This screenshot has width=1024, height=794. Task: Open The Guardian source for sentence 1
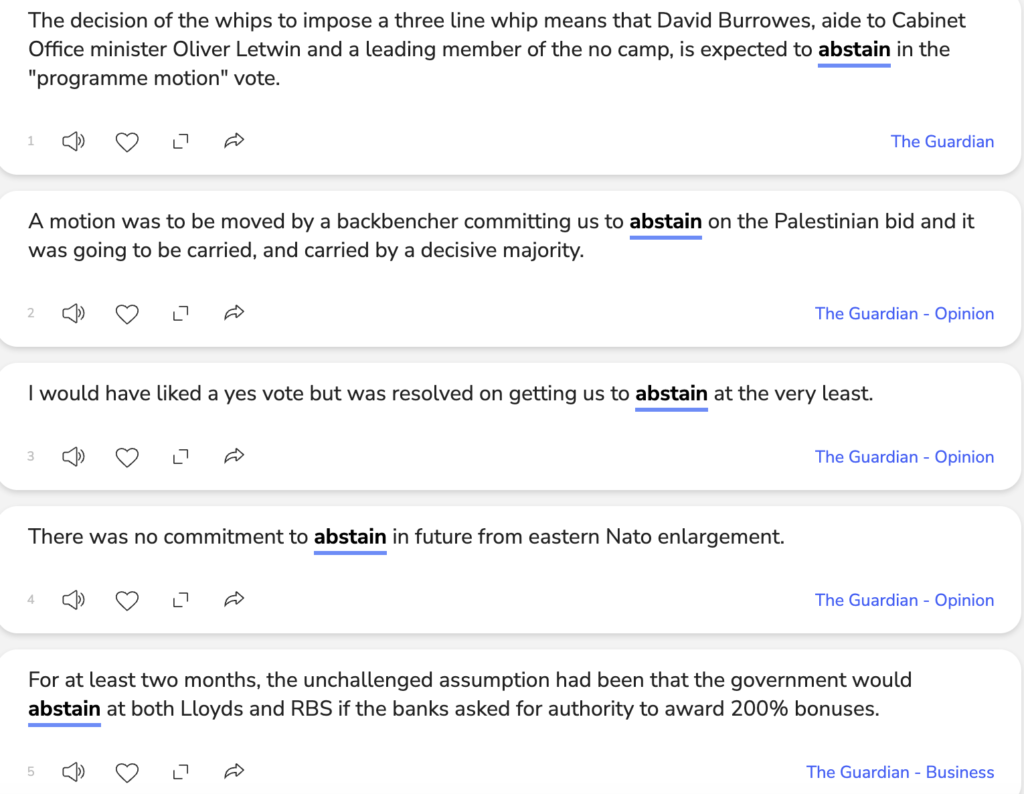tap(942, 142)
